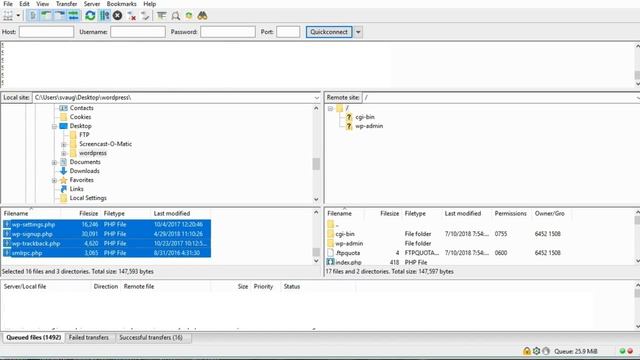Expand the Documents tree node

(54, 162)
